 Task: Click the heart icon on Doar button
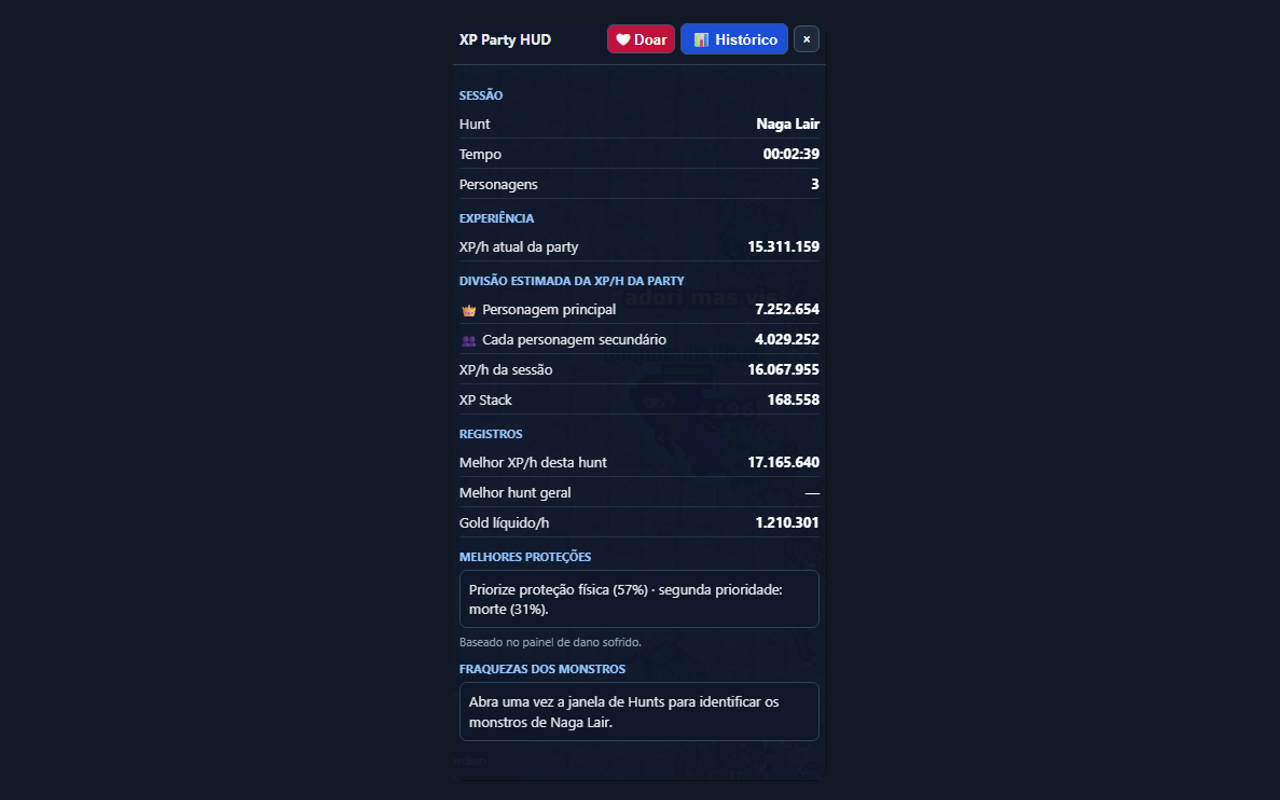coord(622,40)
